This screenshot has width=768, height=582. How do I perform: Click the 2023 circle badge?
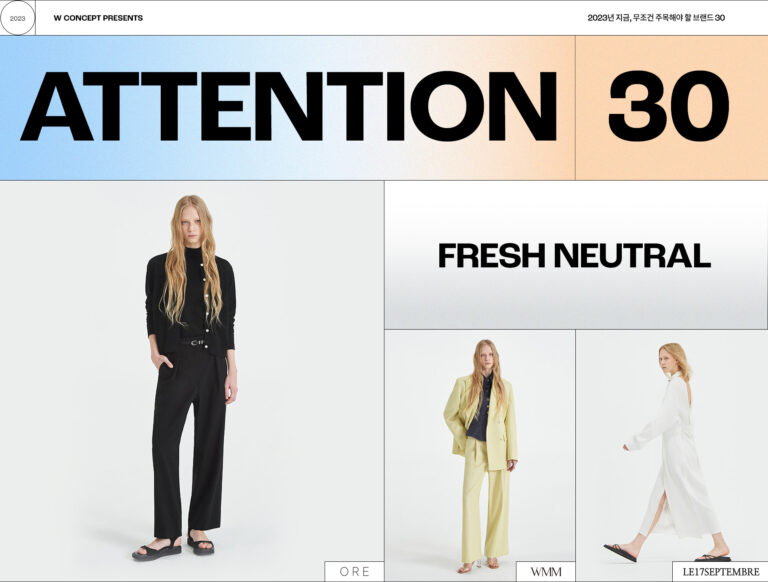[x=18, y=18]
